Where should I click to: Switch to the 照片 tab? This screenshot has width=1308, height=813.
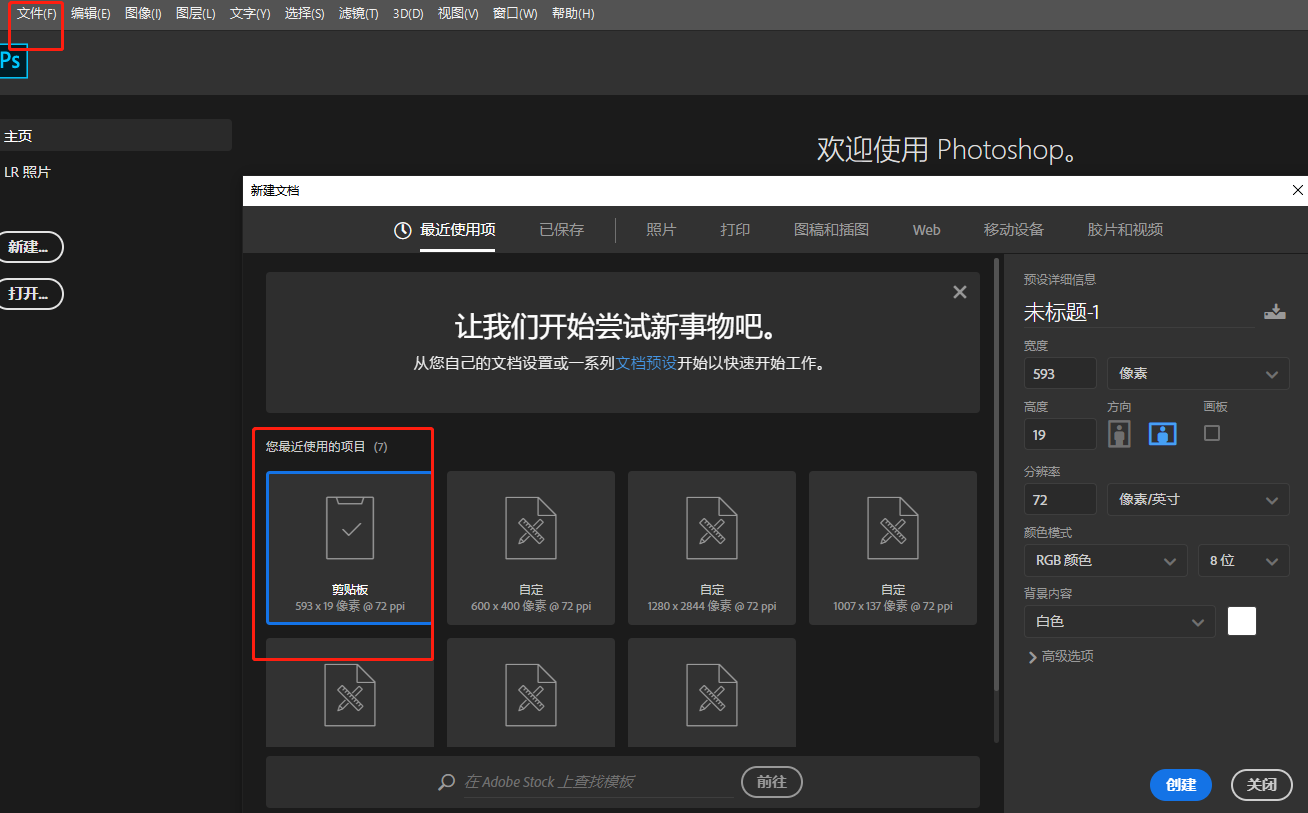(661, 230)
